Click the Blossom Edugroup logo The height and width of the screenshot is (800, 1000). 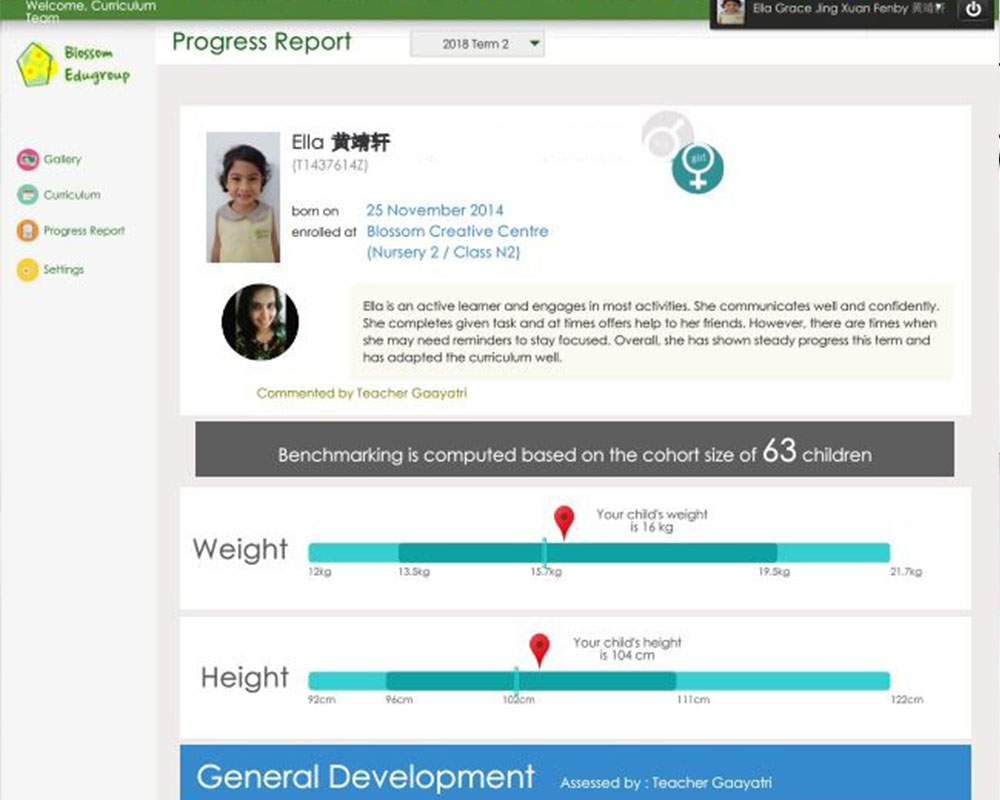coord(73,64)
